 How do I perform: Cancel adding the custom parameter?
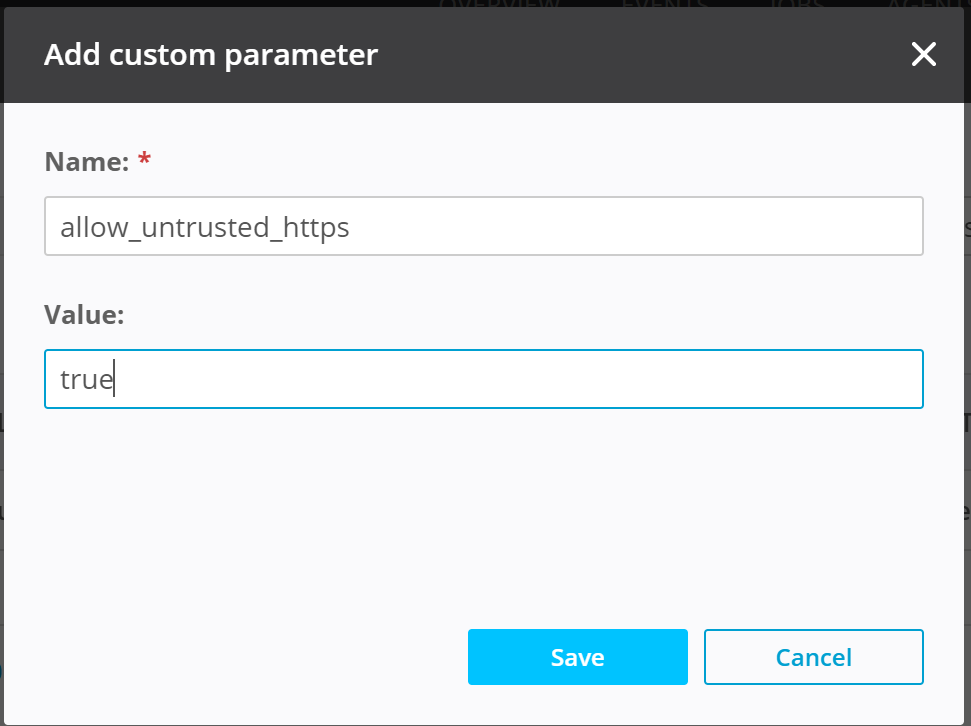click(813, 657)
